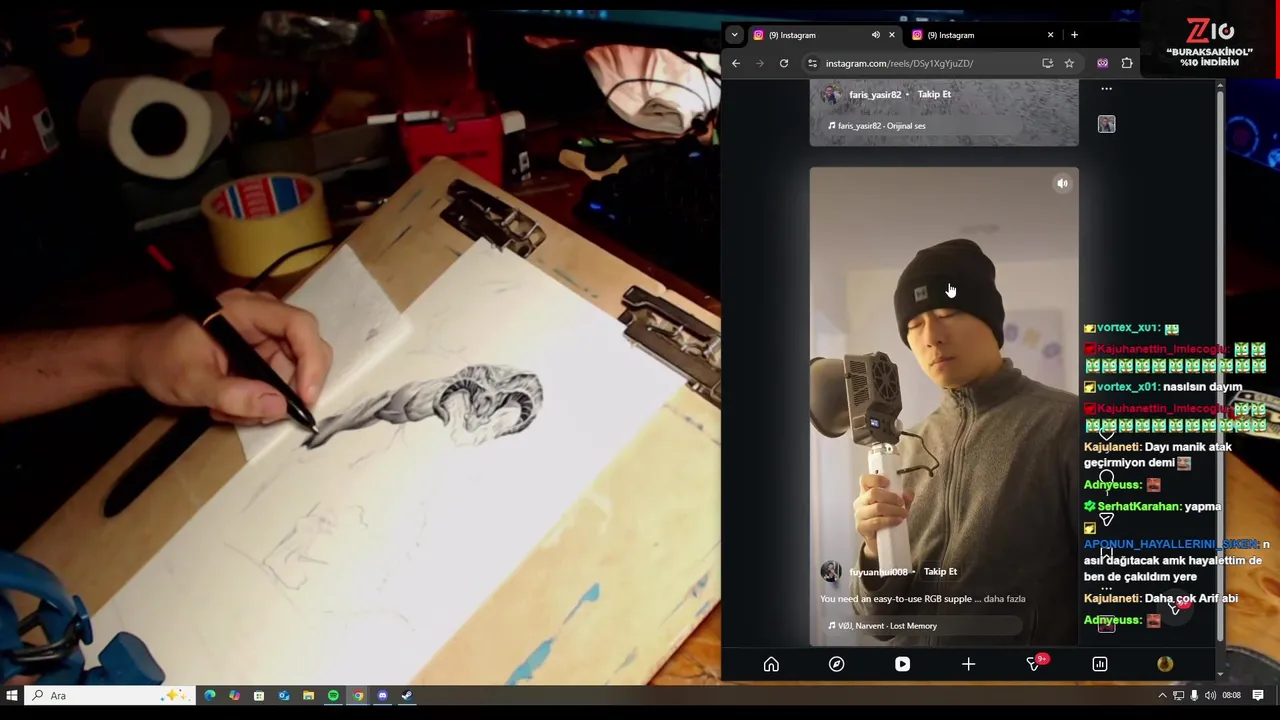Expand caption with daha fazla
This screenshot has width=1280, height=720.
click(1004, 599)
